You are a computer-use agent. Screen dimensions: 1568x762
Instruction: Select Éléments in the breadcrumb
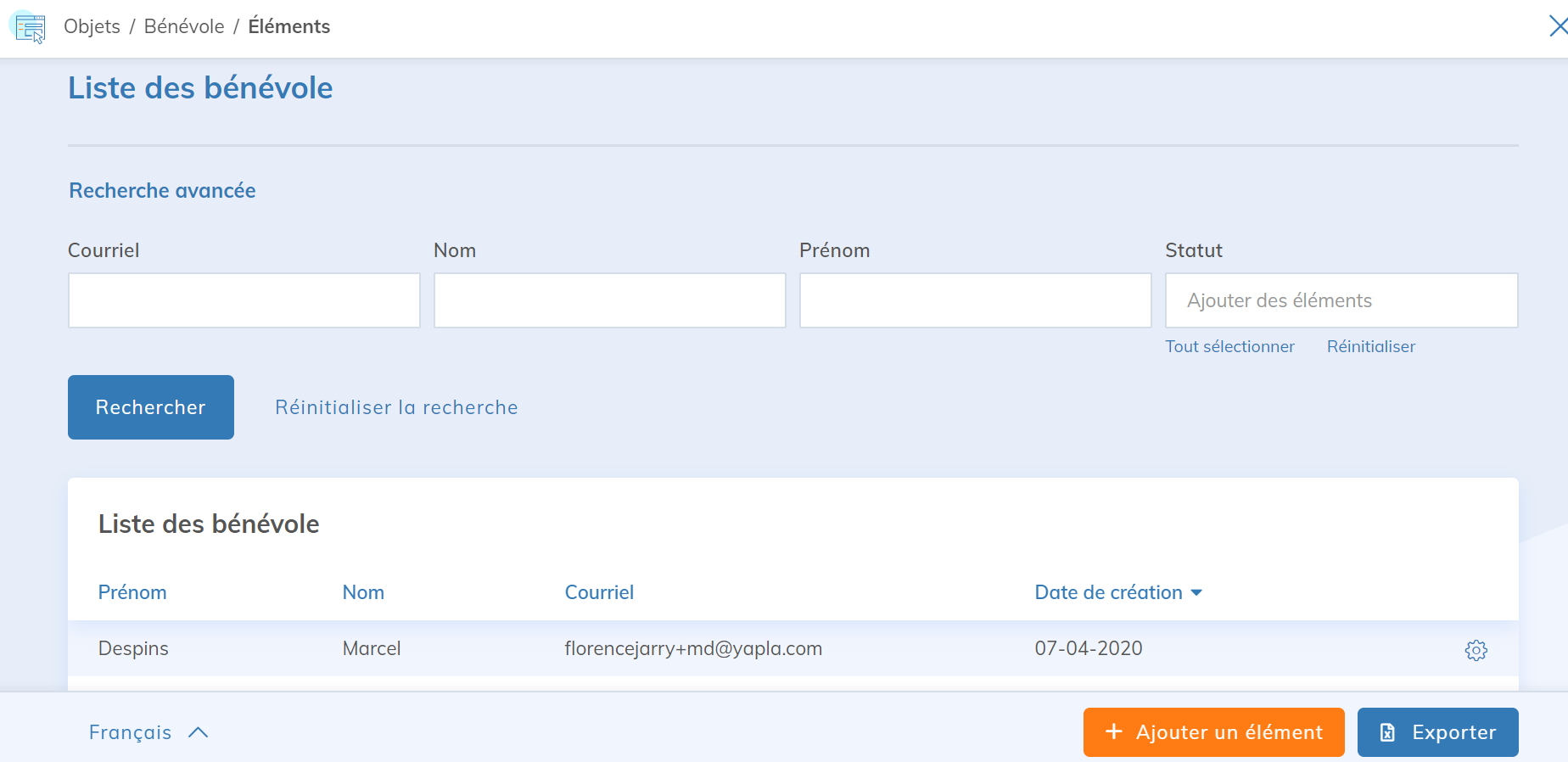[288, 26]
